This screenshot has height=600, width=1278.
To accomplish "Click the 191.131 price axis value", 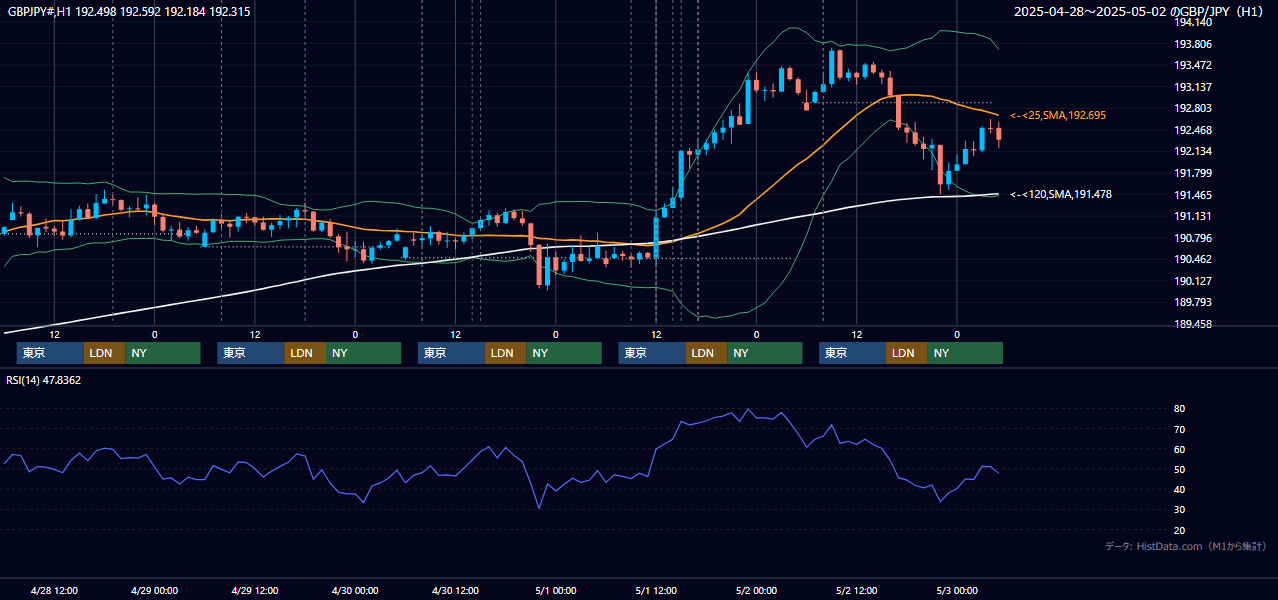I will pos(1194,217).
